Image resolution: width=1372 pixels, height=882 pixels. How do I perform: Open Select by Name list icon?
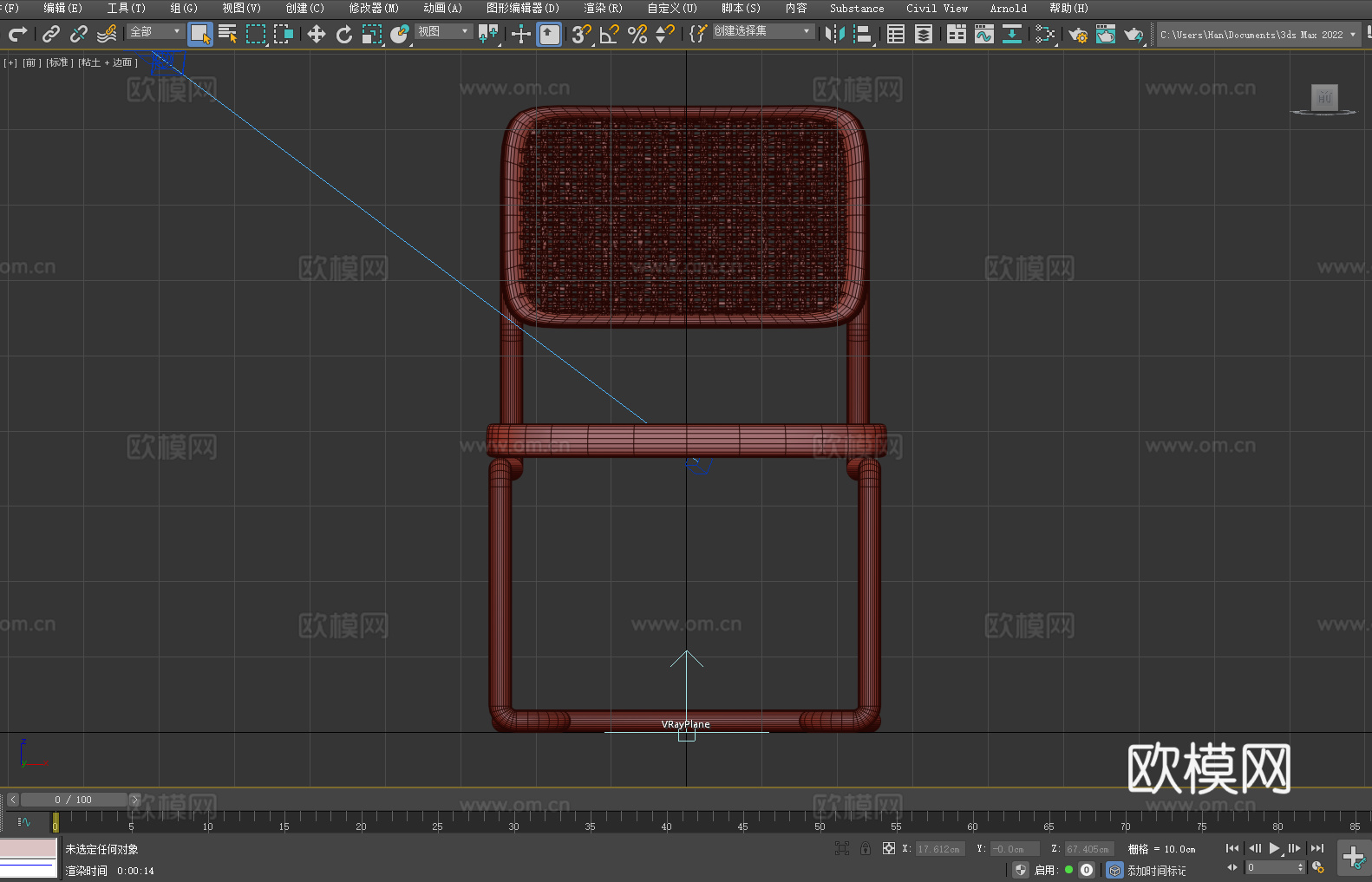pos(228,34)
